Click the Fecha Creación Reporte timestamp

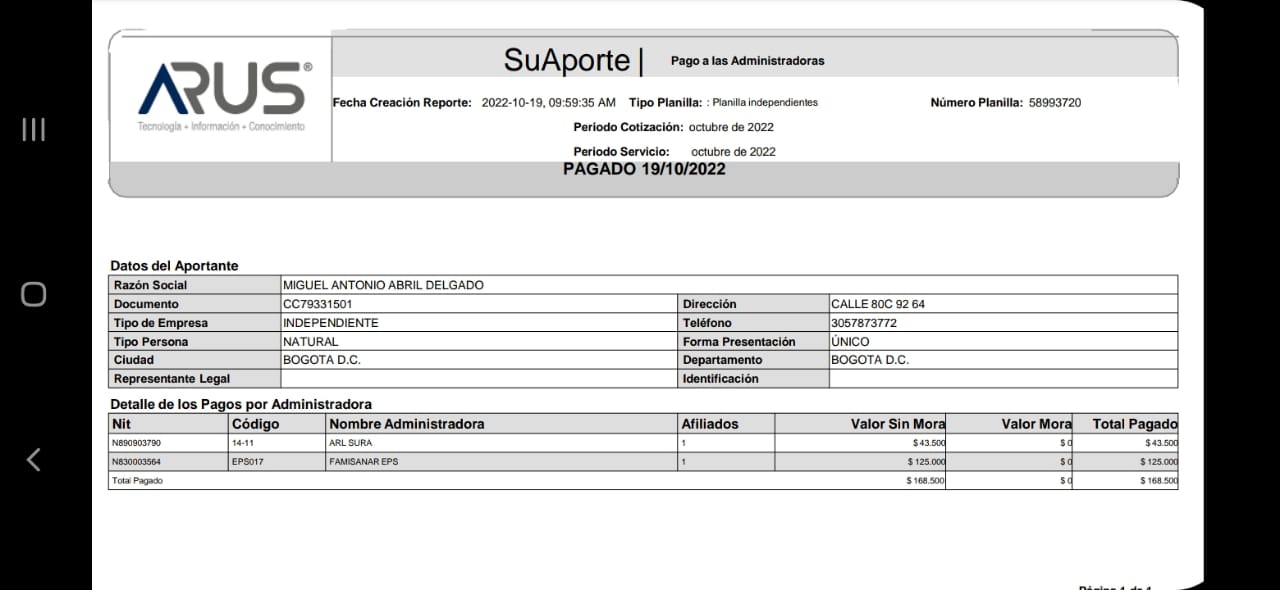548,102
